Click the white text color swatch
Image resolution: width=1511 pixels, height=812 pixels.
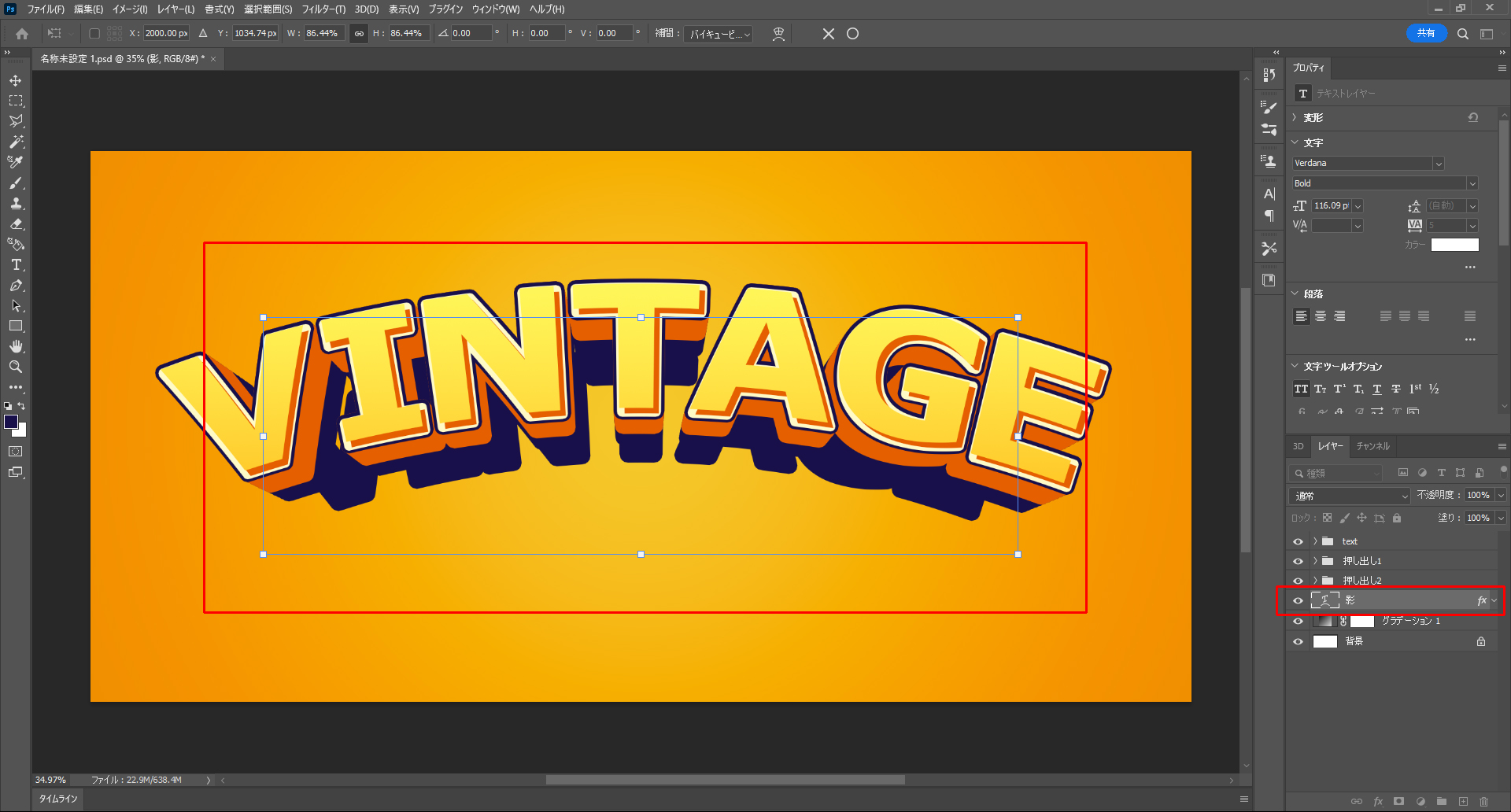(x=1454, y=245)
